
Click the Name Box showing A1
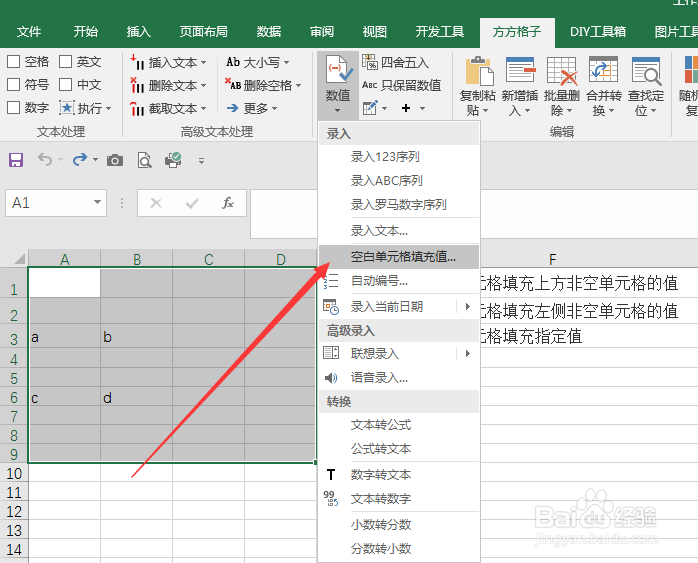pos(56,203)
